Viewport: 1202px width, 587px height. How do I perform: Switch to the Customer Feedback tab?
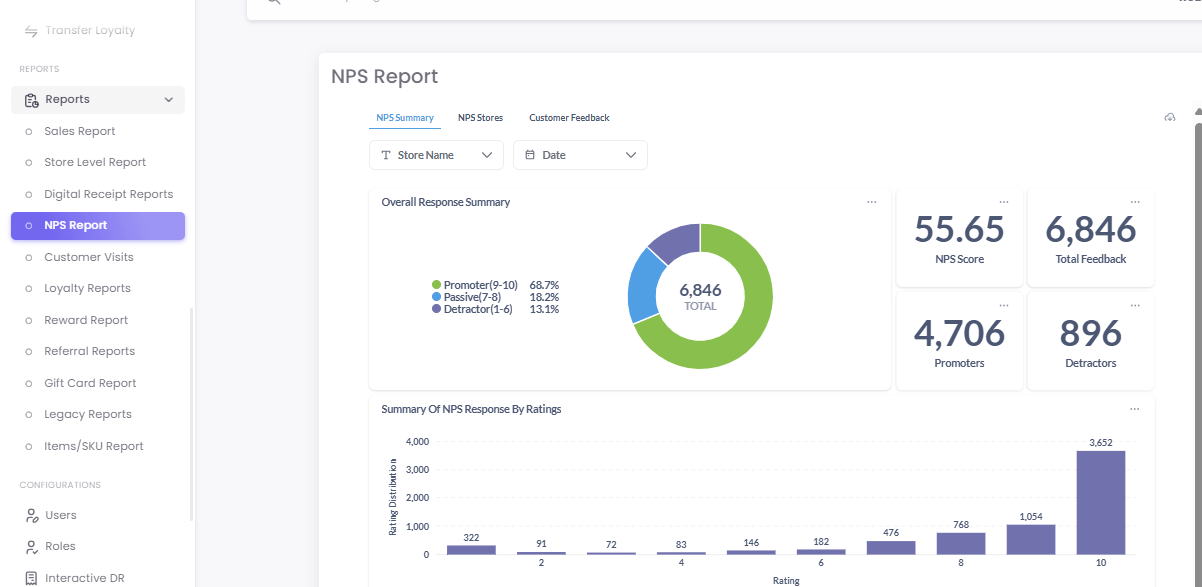pos(569,118)
